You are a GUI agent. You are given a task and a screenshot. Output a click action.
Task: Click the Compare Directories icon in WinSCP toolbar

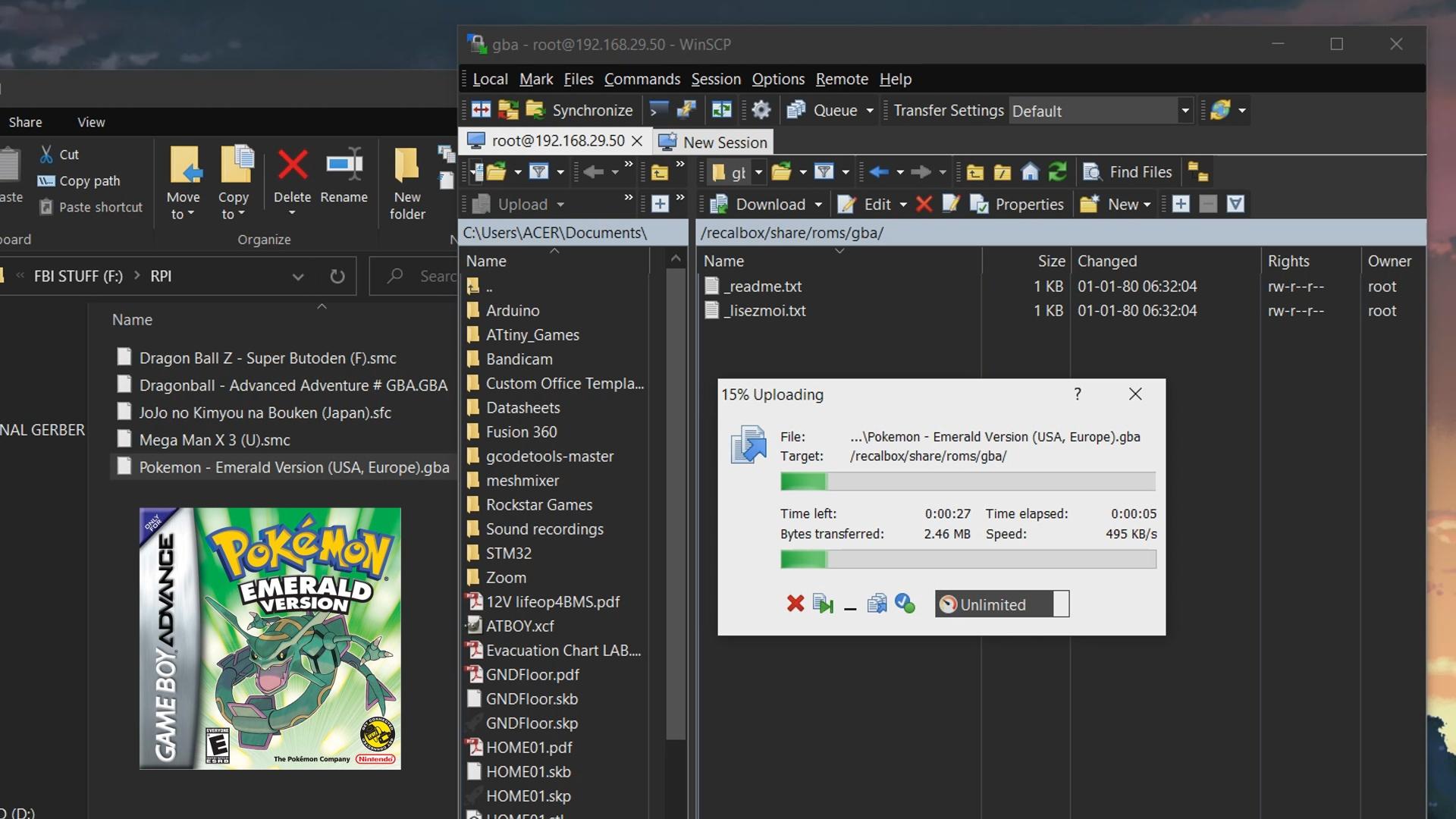click(x=481, y=110)
